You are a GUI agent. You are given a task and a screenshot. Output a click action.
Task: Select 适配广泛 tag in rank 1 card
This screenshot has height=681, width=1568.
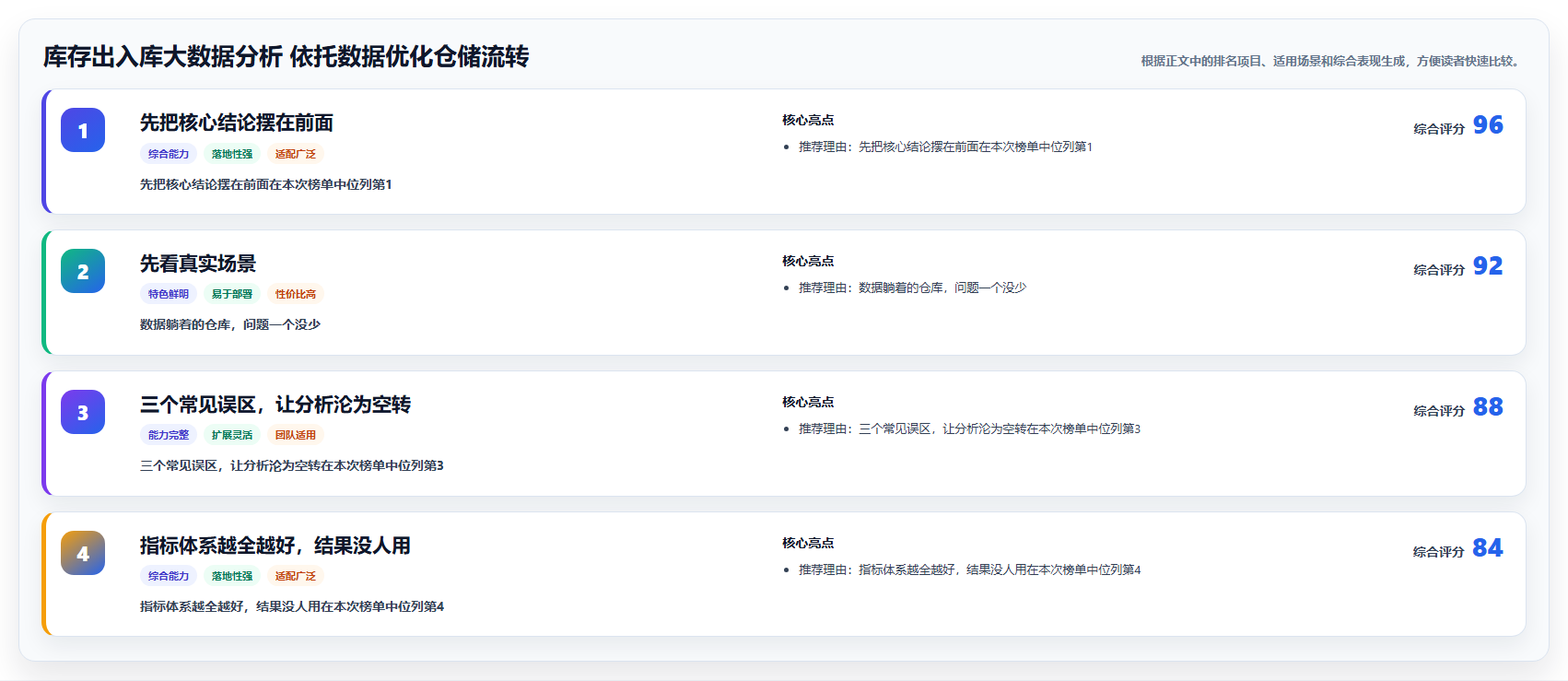click(x=296, y=154)
